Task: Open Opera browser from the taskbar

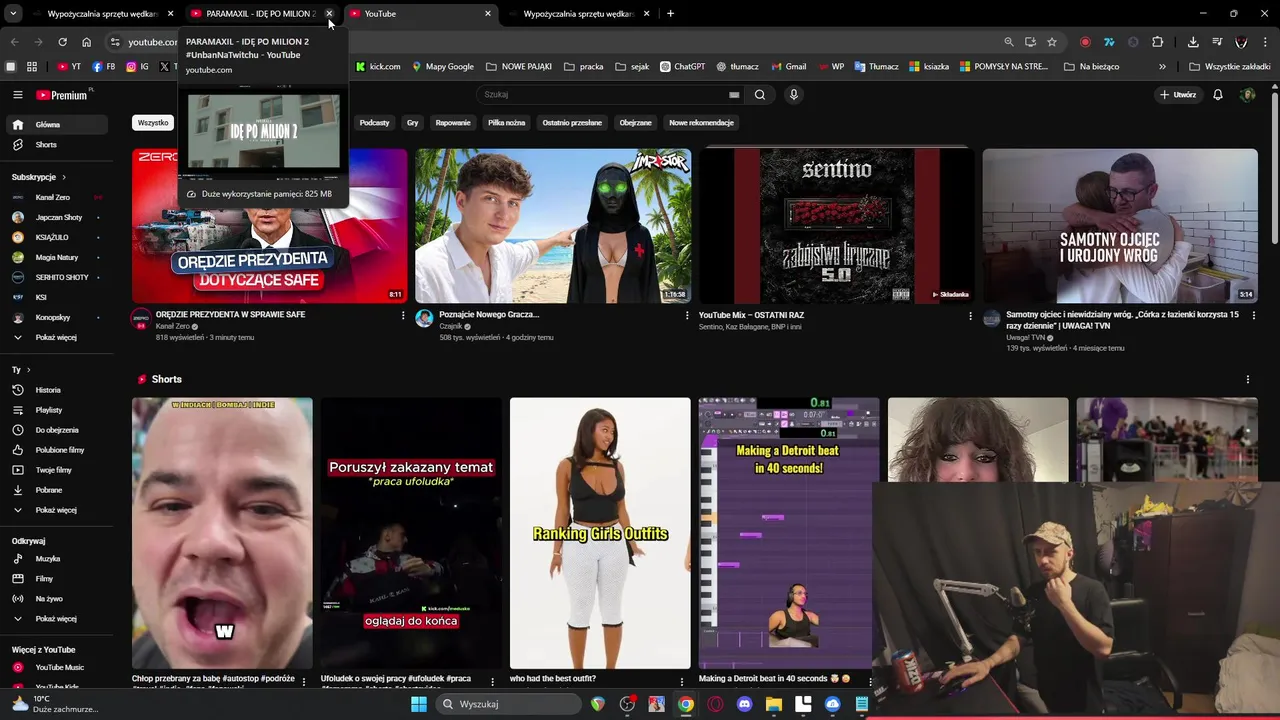Action: [715, 704]
